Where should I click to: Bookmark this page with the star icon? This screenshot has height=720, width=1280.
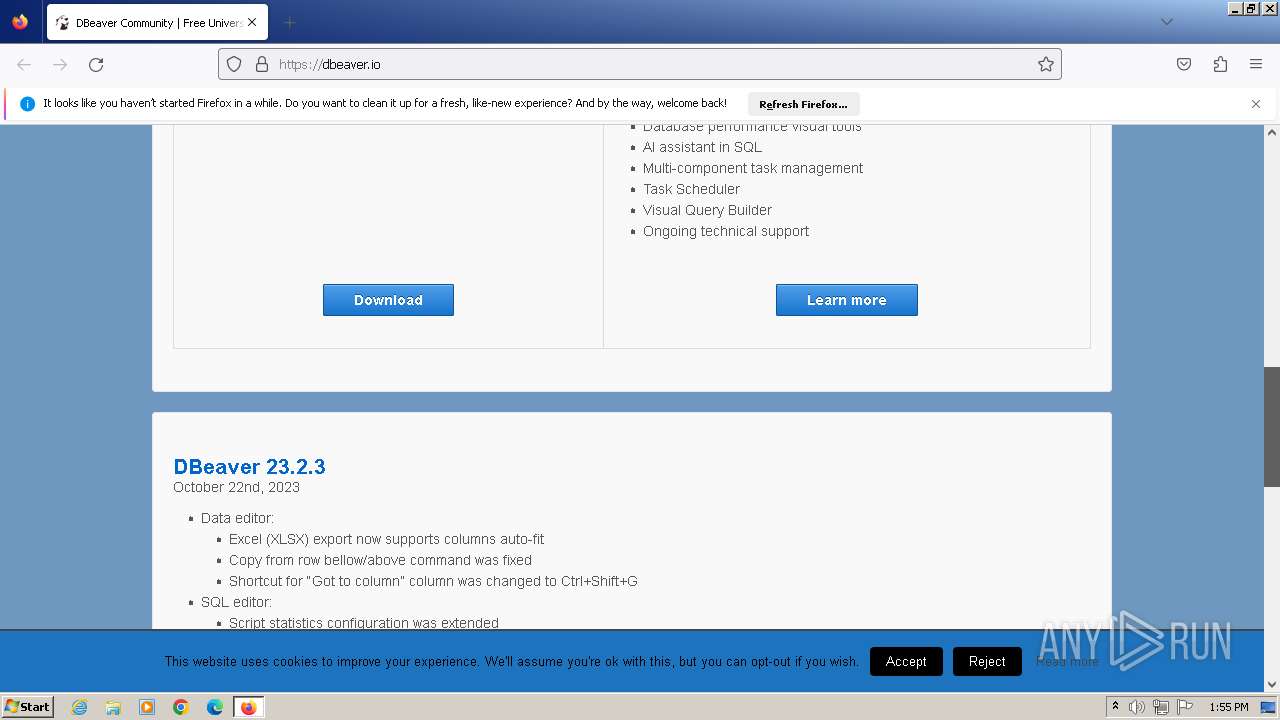[1046, 64]
